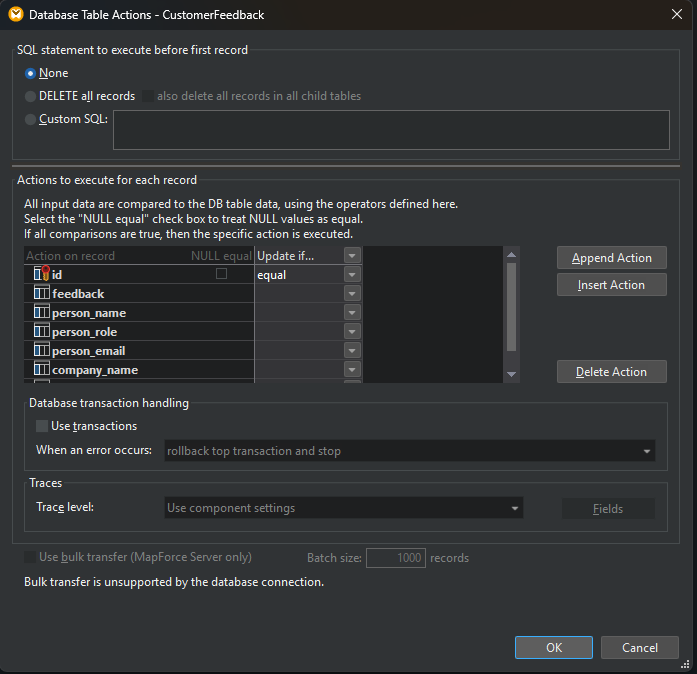Click the person_role column icon
The image size is (697, 674).
tap(42, 331)
